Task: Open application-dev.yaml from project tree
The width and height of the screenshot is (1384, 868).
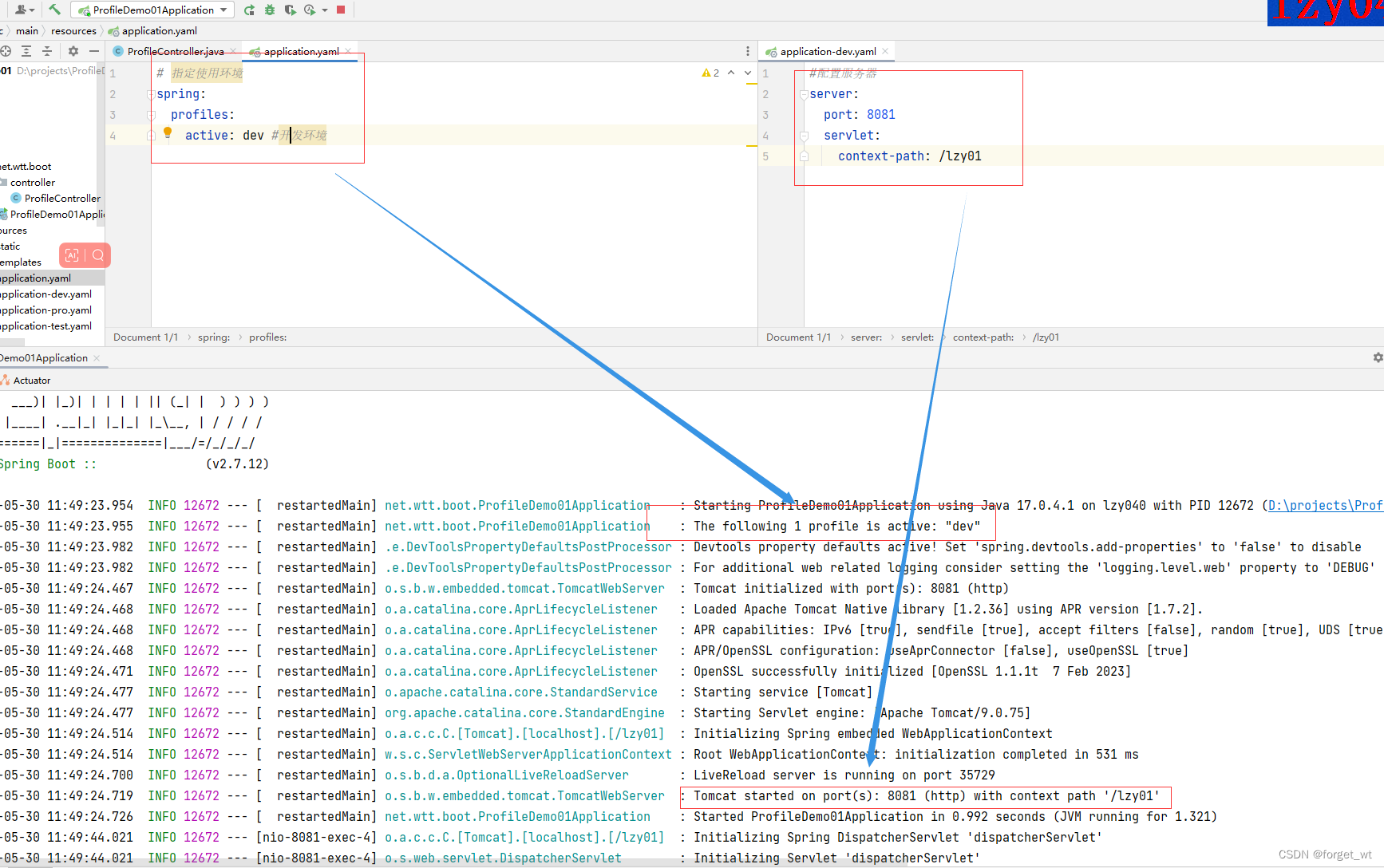Action: pos(46,294)
